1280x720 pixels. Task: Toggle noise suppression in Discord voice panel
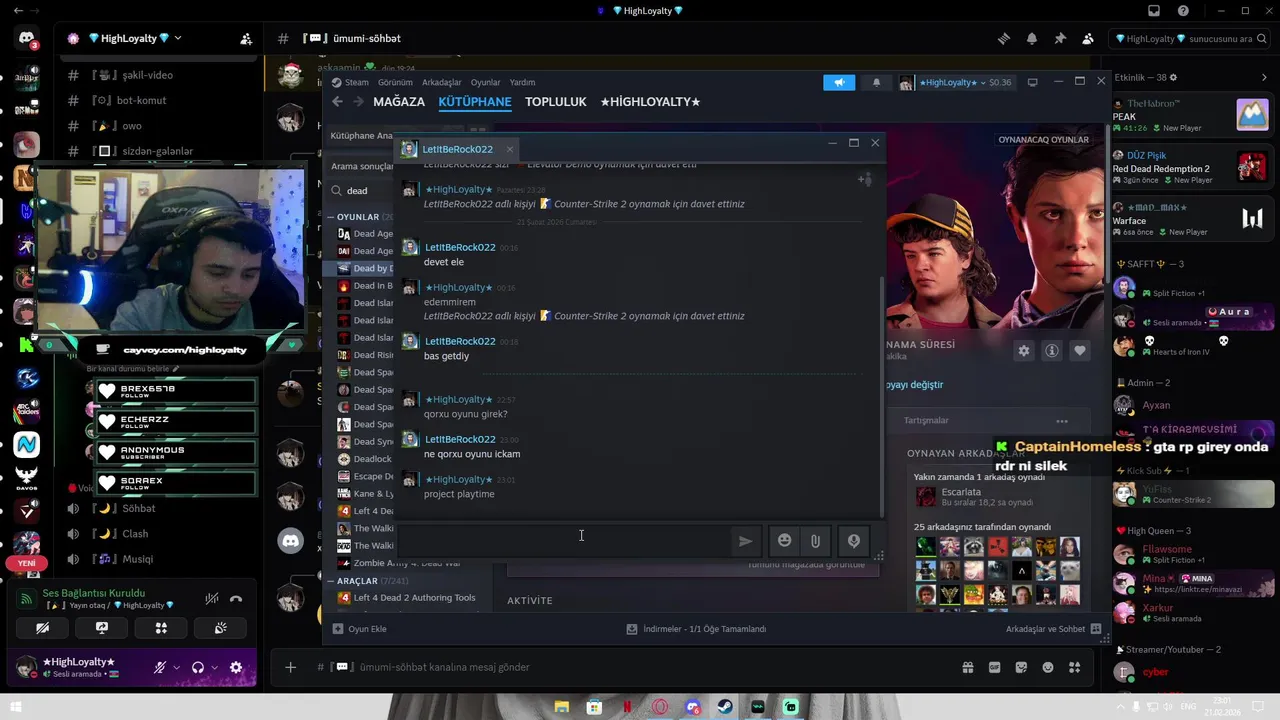212,599
